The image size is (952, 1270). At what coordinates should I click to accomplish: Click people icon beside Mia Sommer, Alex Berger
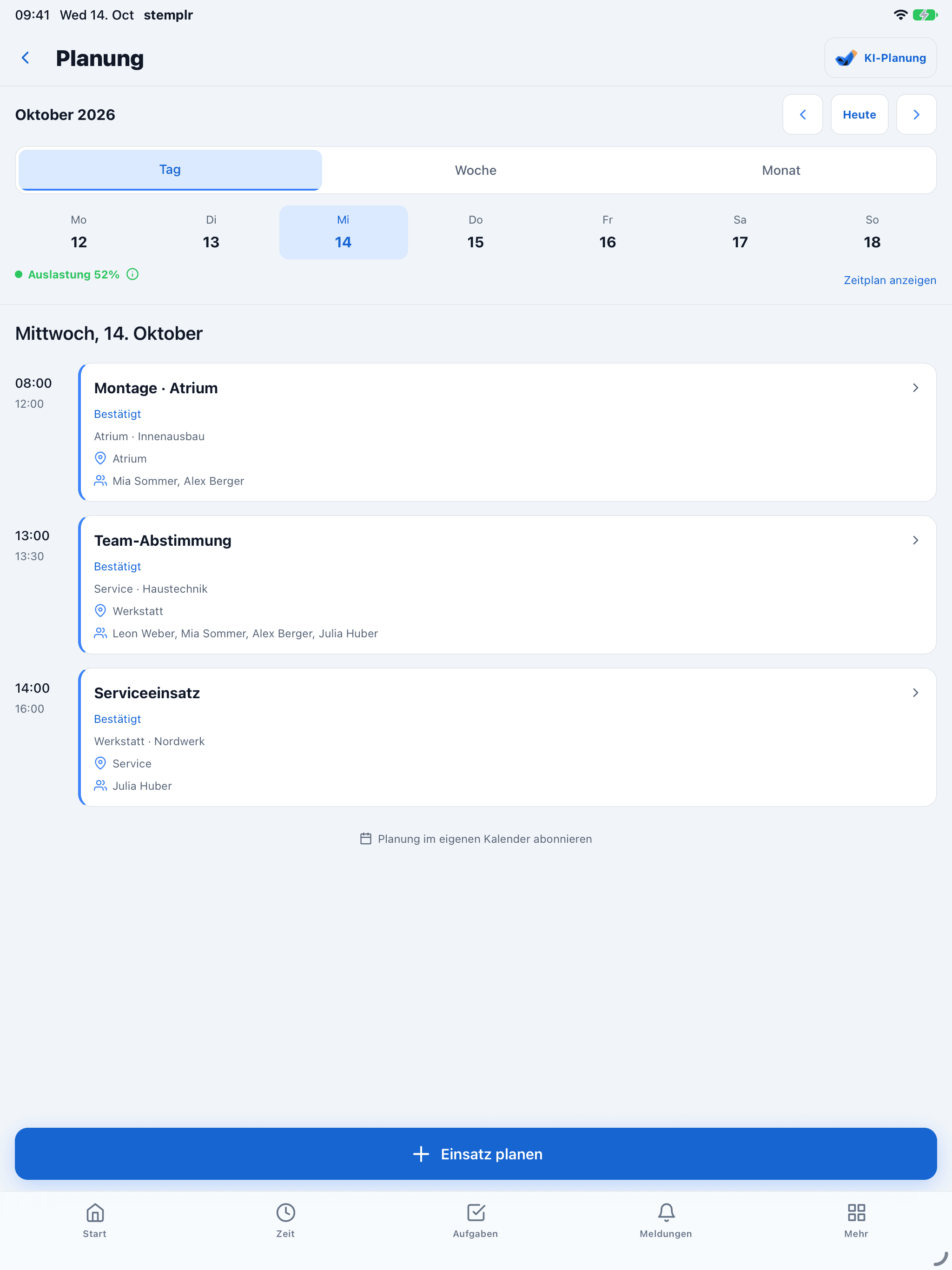tap(100, 481)
